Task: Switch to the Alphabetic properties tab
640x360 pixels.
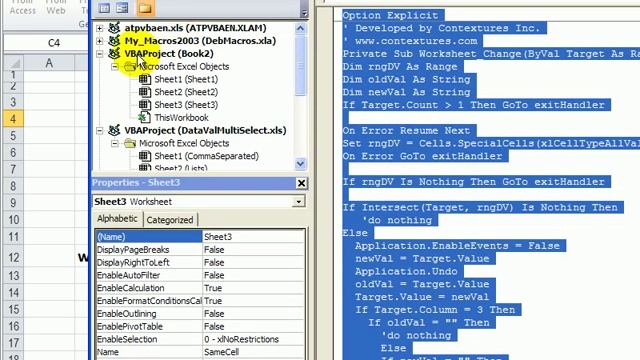Action: tap(117, 219)
